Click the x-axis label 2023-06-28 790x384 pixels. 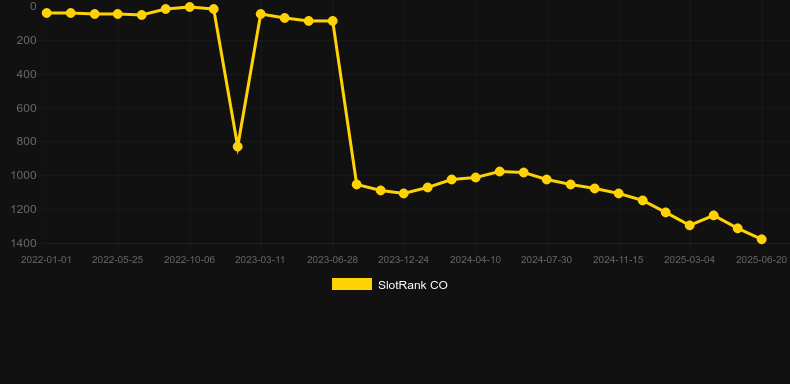[x=333, y=260]
